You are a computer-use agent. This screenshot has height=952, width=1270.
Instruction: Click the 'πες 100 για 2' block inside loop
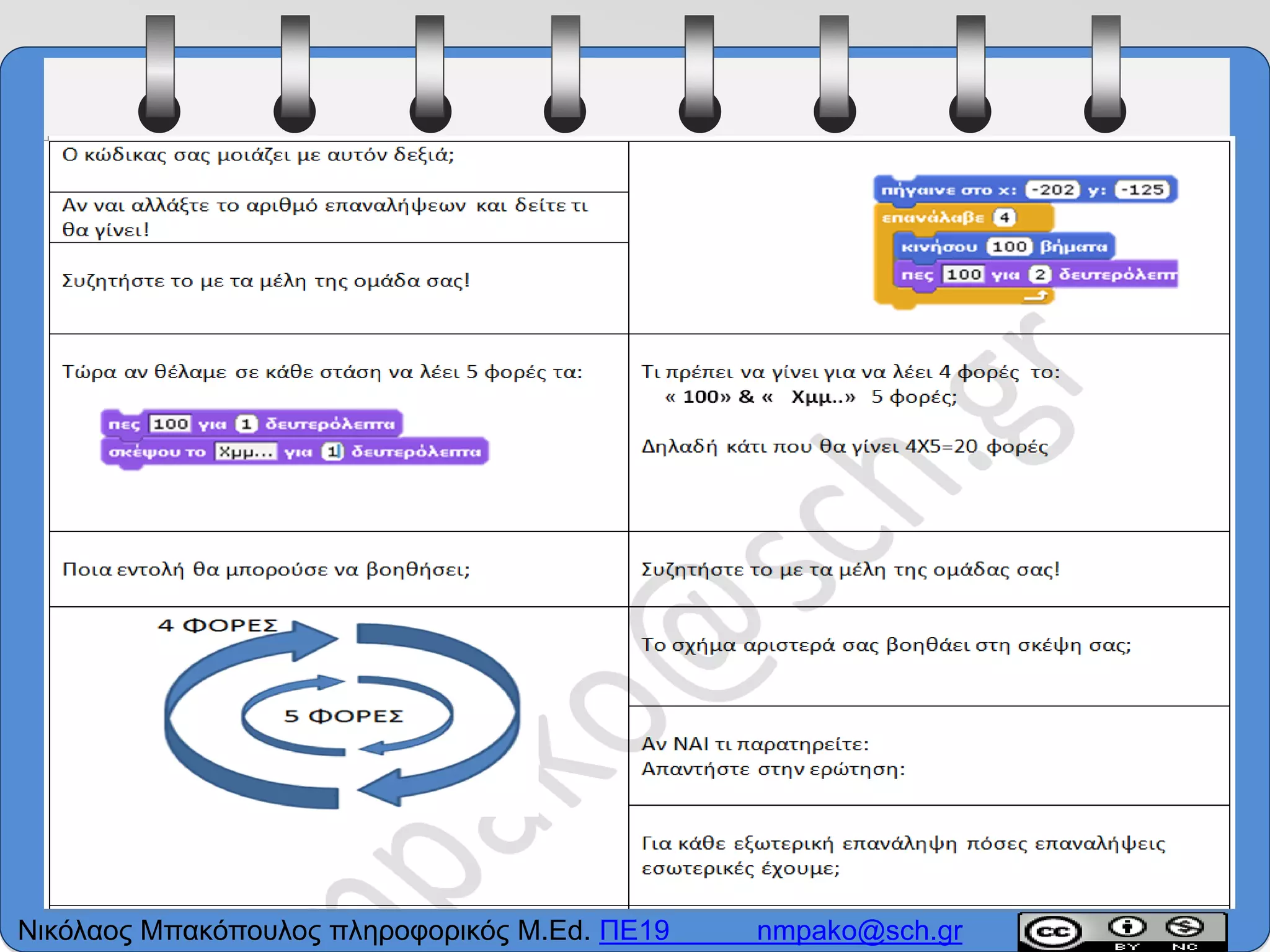point(917,275)
